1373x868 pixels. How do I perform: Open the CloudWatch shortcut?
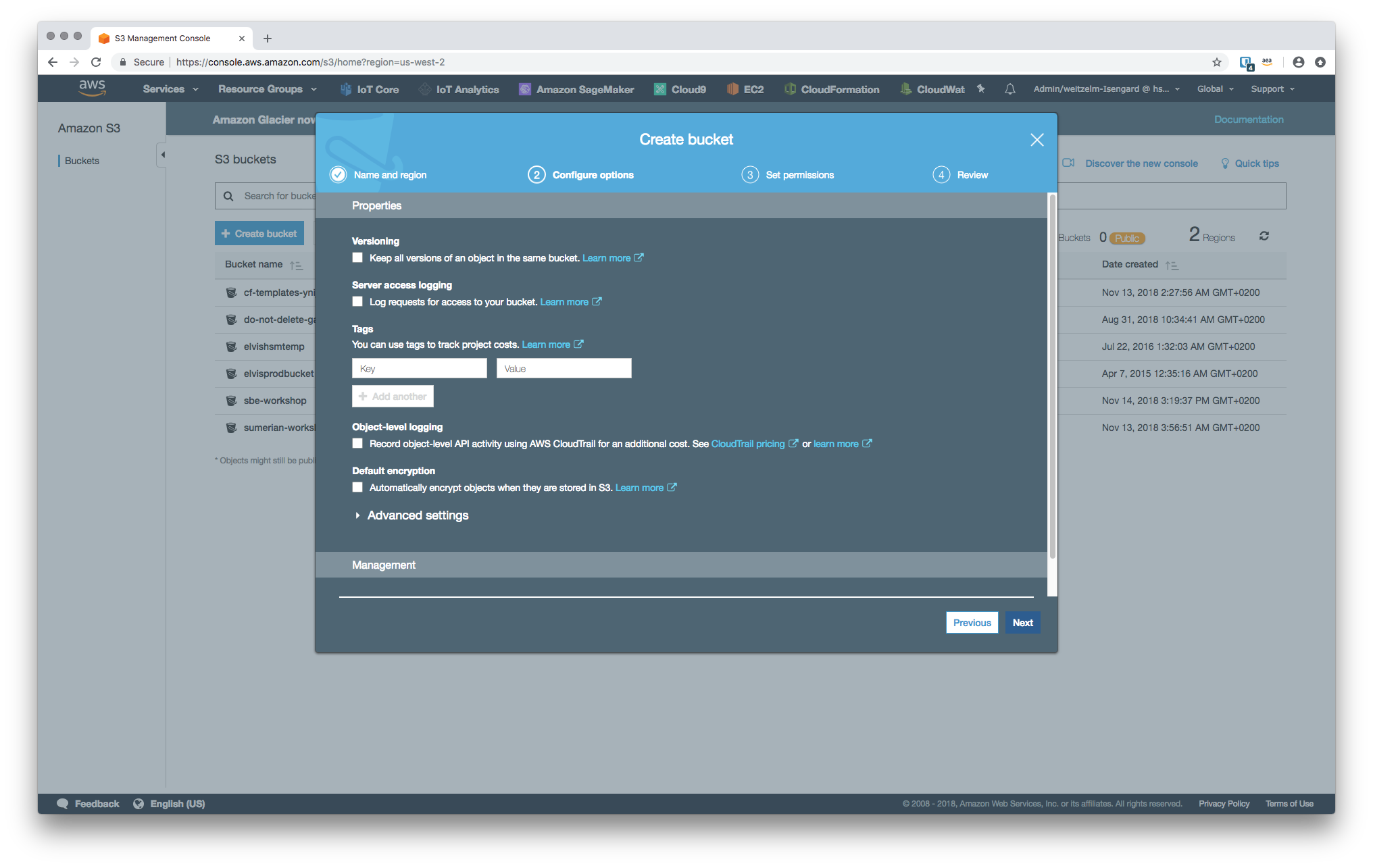point(932,89)
